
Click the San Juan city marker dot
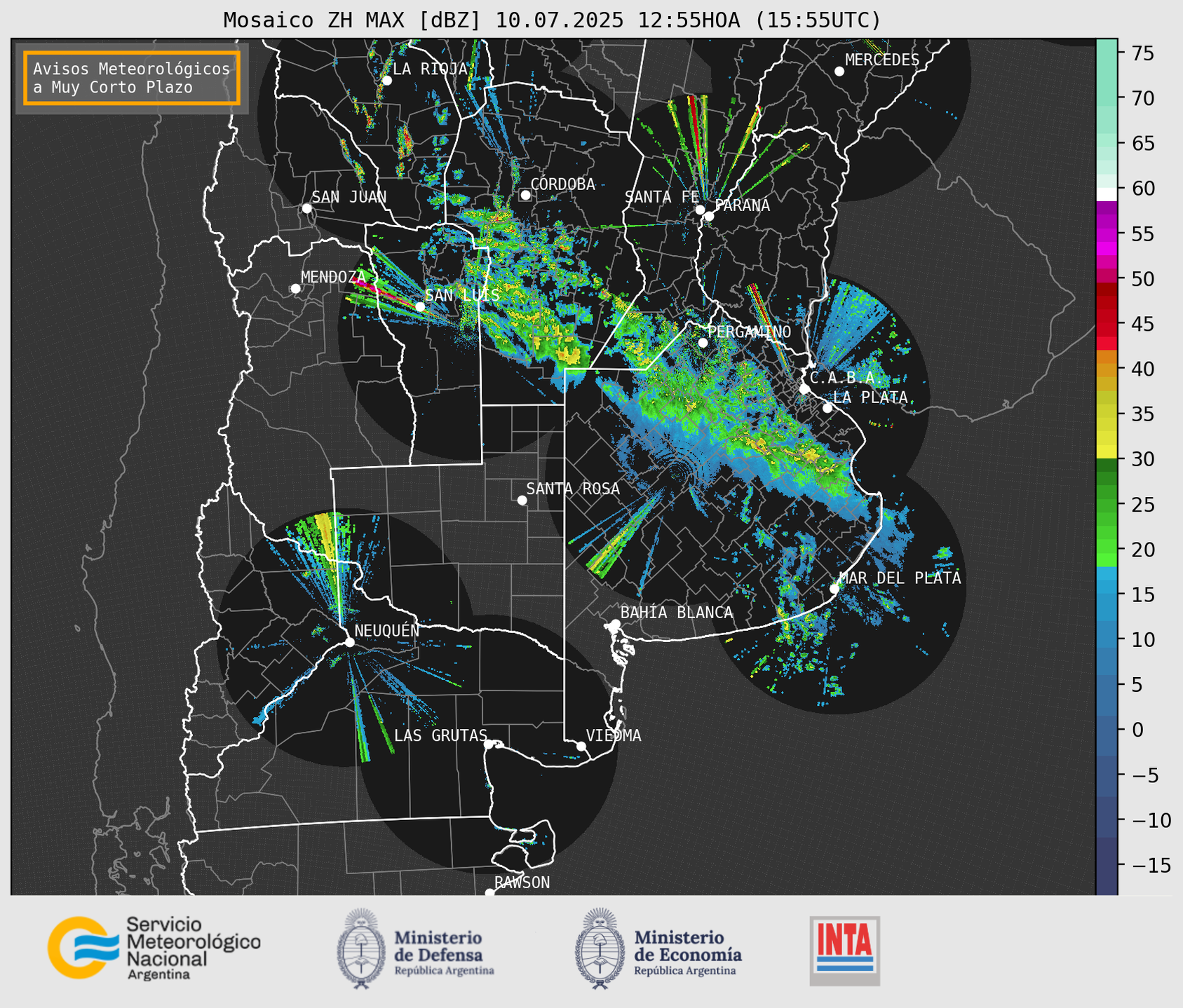coord(306,208)
